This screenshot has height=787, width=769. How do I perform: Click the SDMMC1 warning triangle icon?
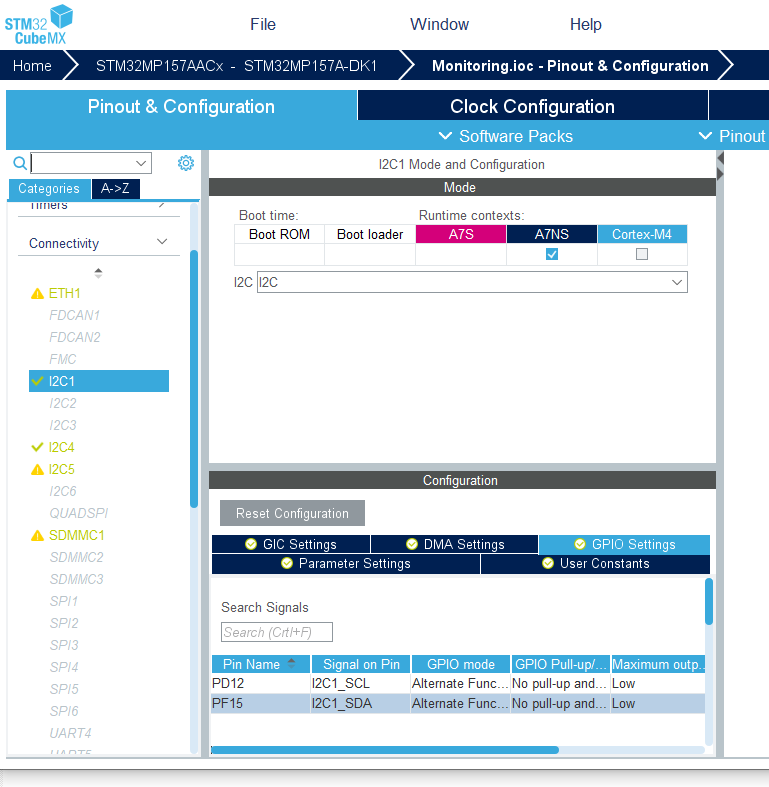pos(37,536)
